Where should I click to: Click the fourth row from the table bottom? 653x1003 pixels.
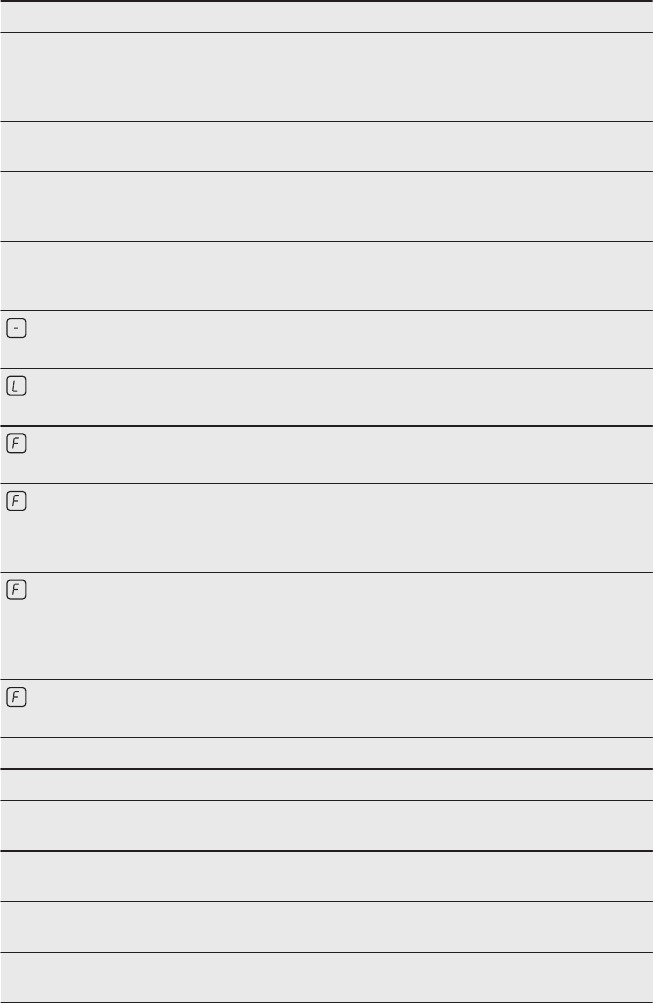pos(326,825)
